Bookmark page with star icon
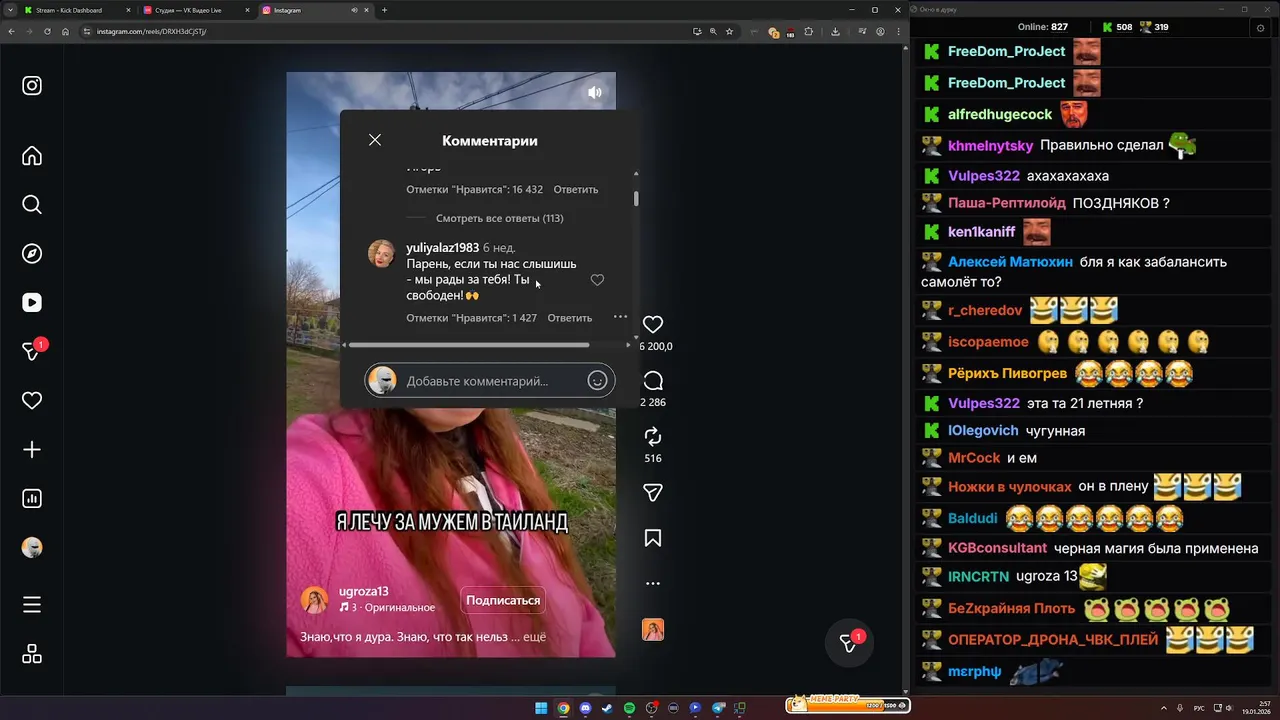This screenshot has width=1280, height=720. tap(729, 31)
